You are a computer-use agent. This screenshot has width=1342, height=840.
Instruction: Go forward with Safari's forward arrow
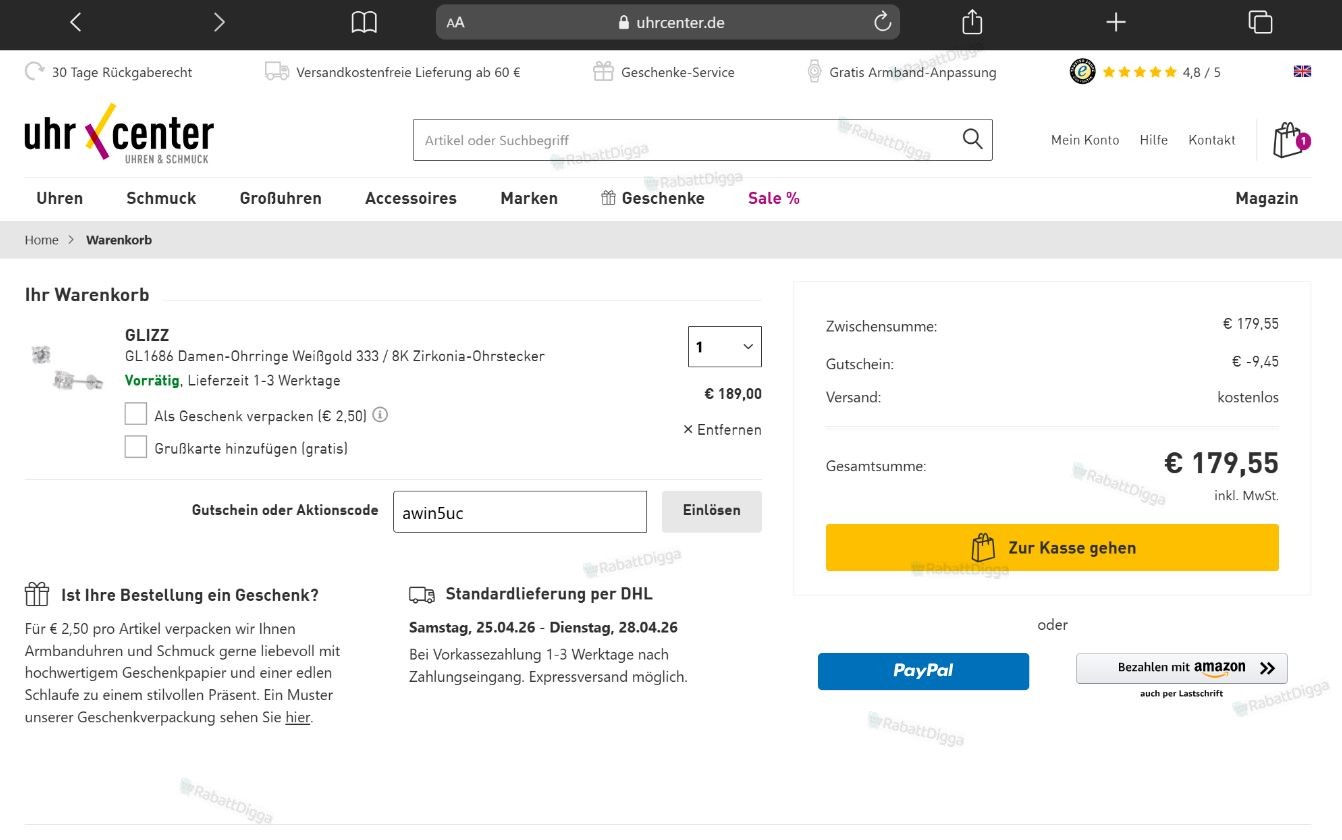(x=219, y=22)
